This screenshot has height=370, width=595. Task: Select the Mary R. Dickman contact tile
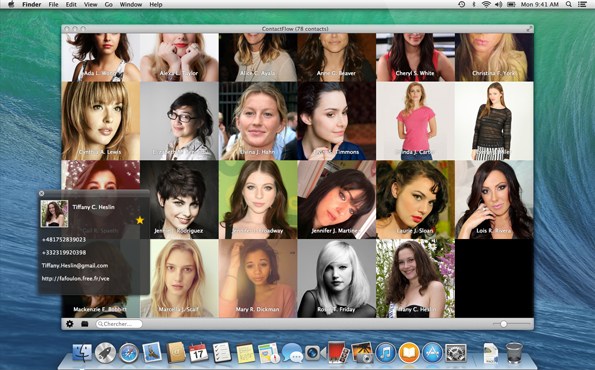coord(258,278)
